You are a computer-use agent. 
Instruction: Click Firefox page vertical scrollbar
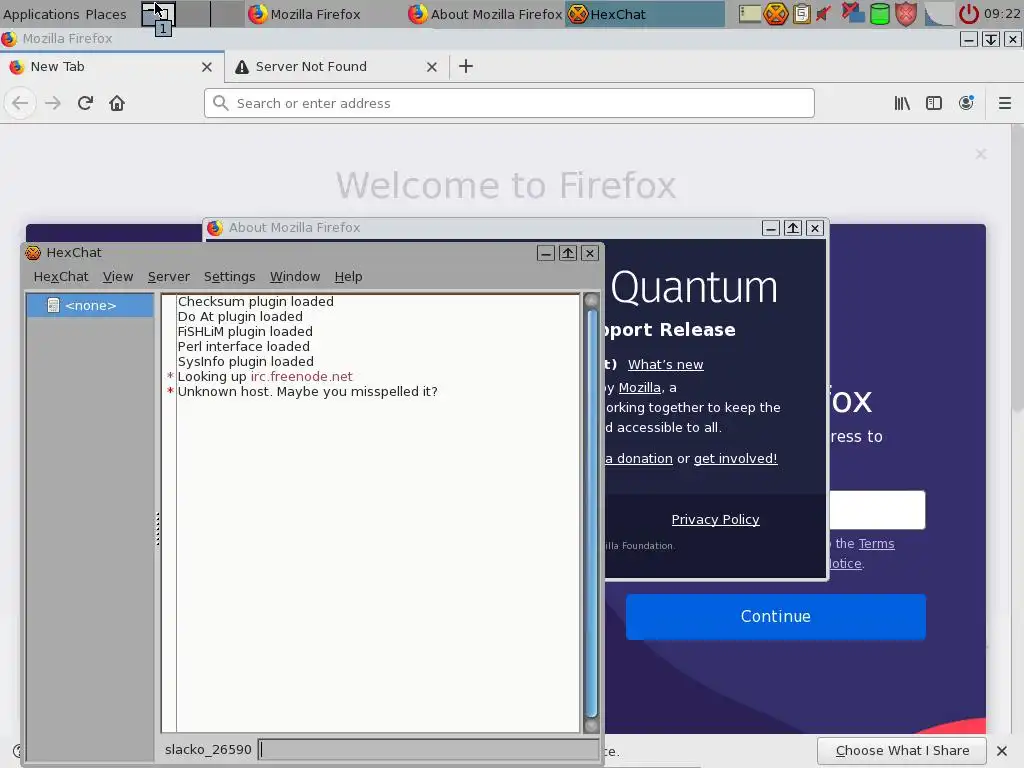(x=1017, y=268)
